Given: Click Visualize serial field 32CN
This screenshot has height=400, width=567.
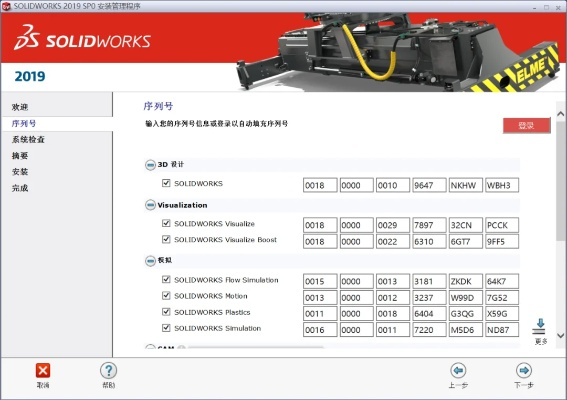Looking at the screenshot, I should (465, 225).
